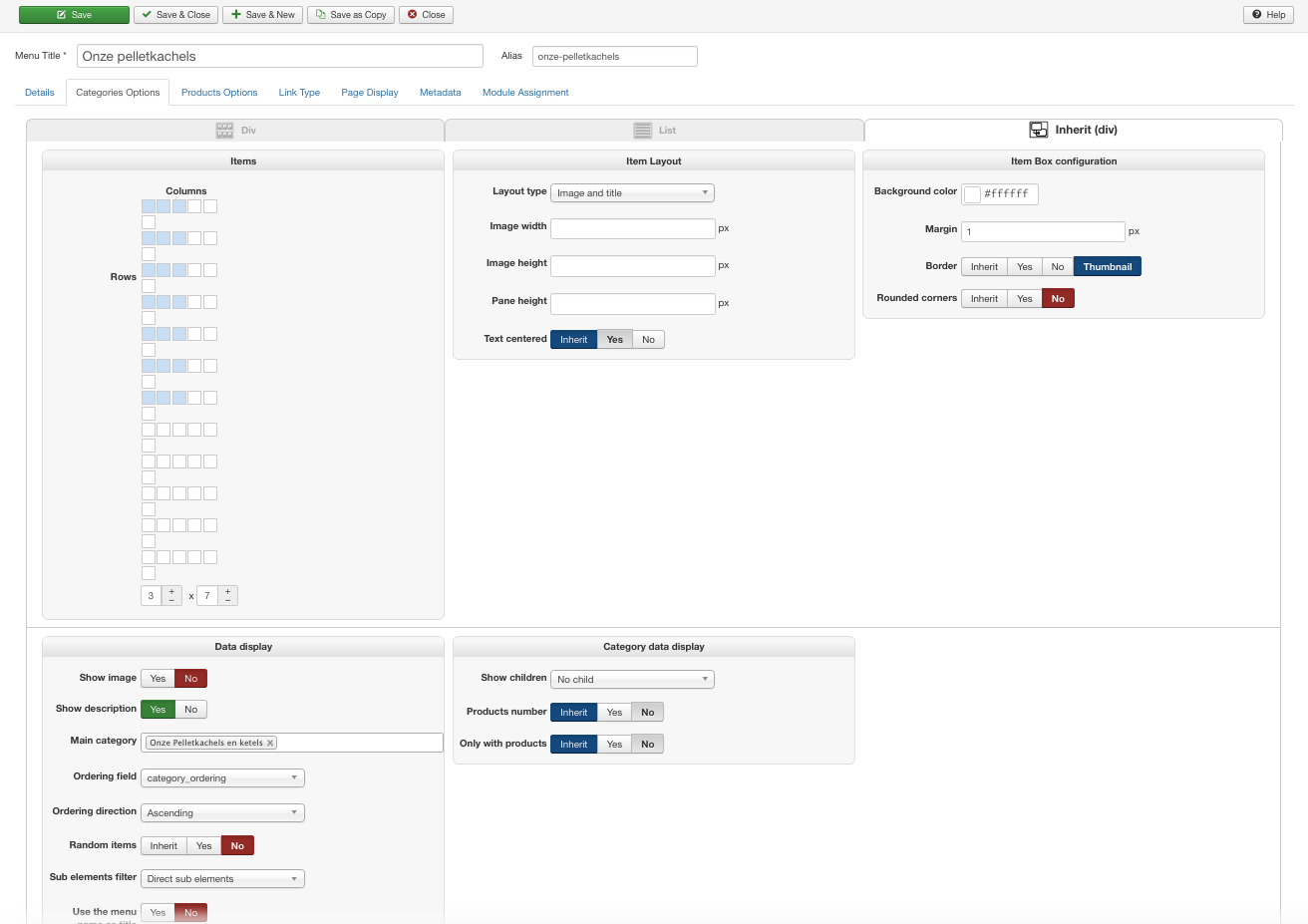Click the Pane height field

(633, 303)
